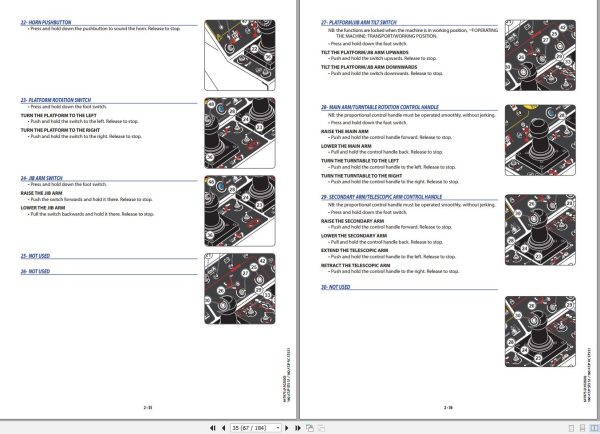Image resolution: width=600 pixels, height=434 pixels.
Task: Click 'RETRACT THE TELESCOPIC ARM' text
Action: tap(355, 265)
